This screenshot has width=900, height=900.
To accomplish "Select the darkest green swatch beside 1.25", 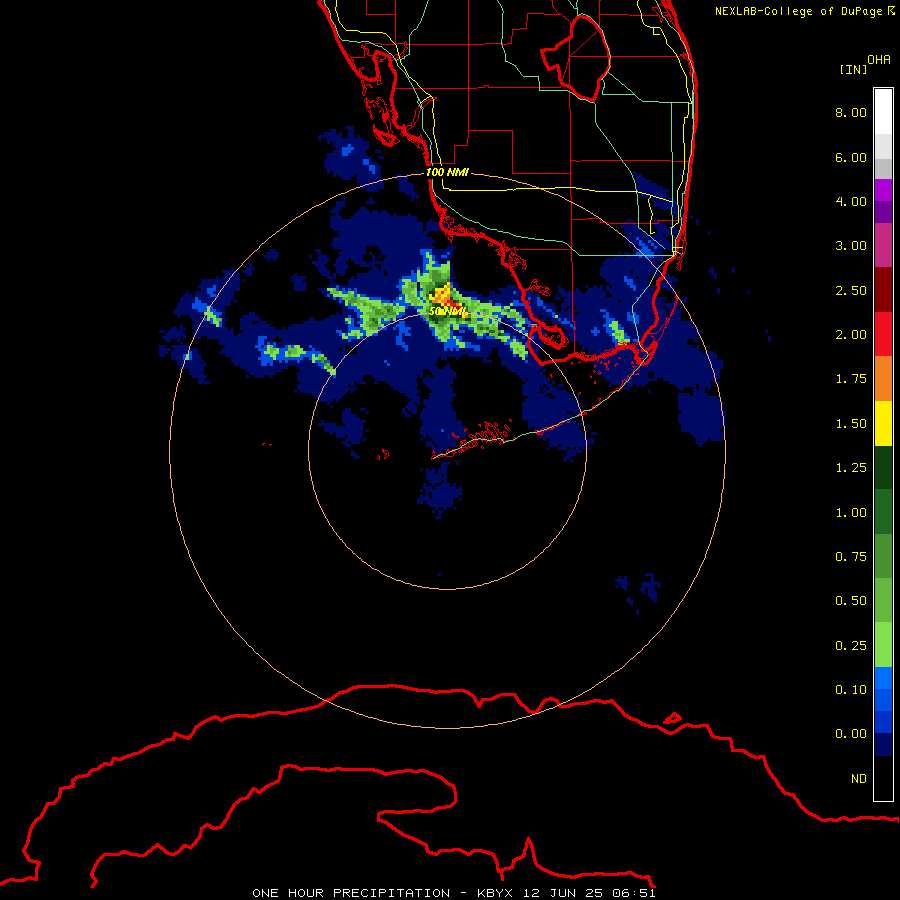I will click(x=883, y=468).
